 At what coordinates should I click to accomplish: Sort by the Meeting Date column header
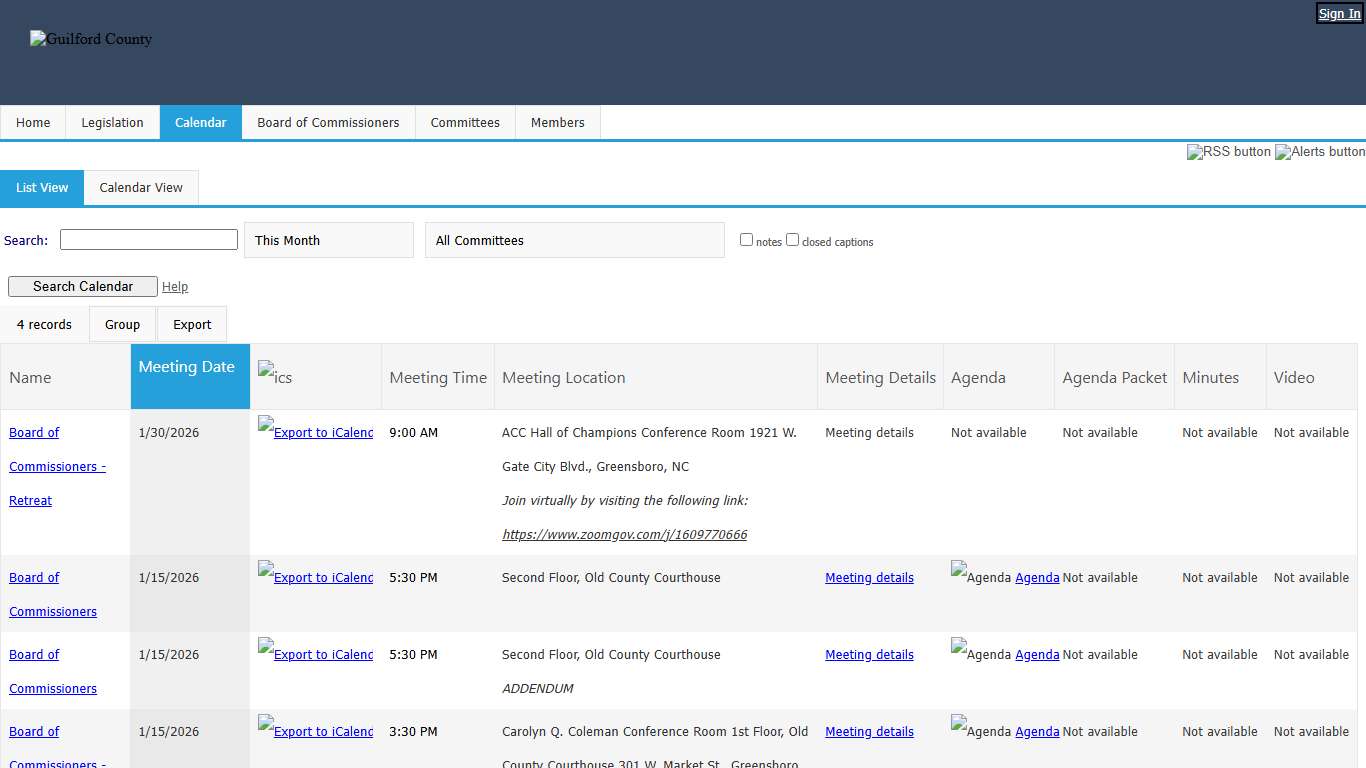[187, 367]
